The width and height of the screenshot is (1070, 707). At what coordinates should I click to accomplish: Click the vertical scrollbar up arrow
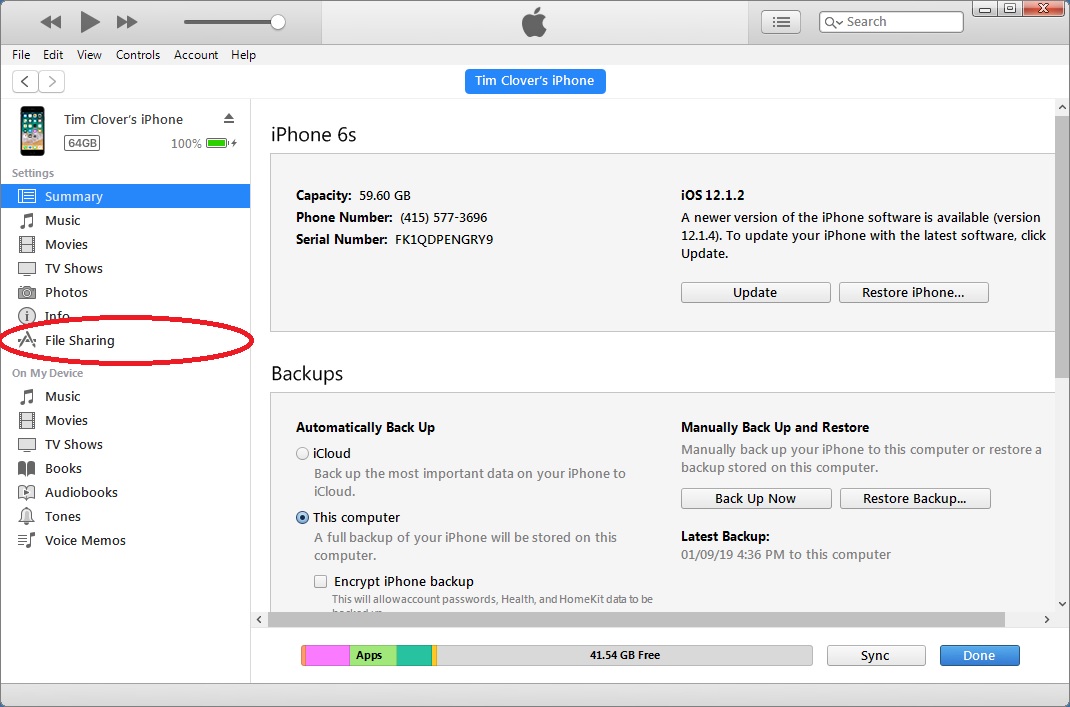tap(1062, 107)
